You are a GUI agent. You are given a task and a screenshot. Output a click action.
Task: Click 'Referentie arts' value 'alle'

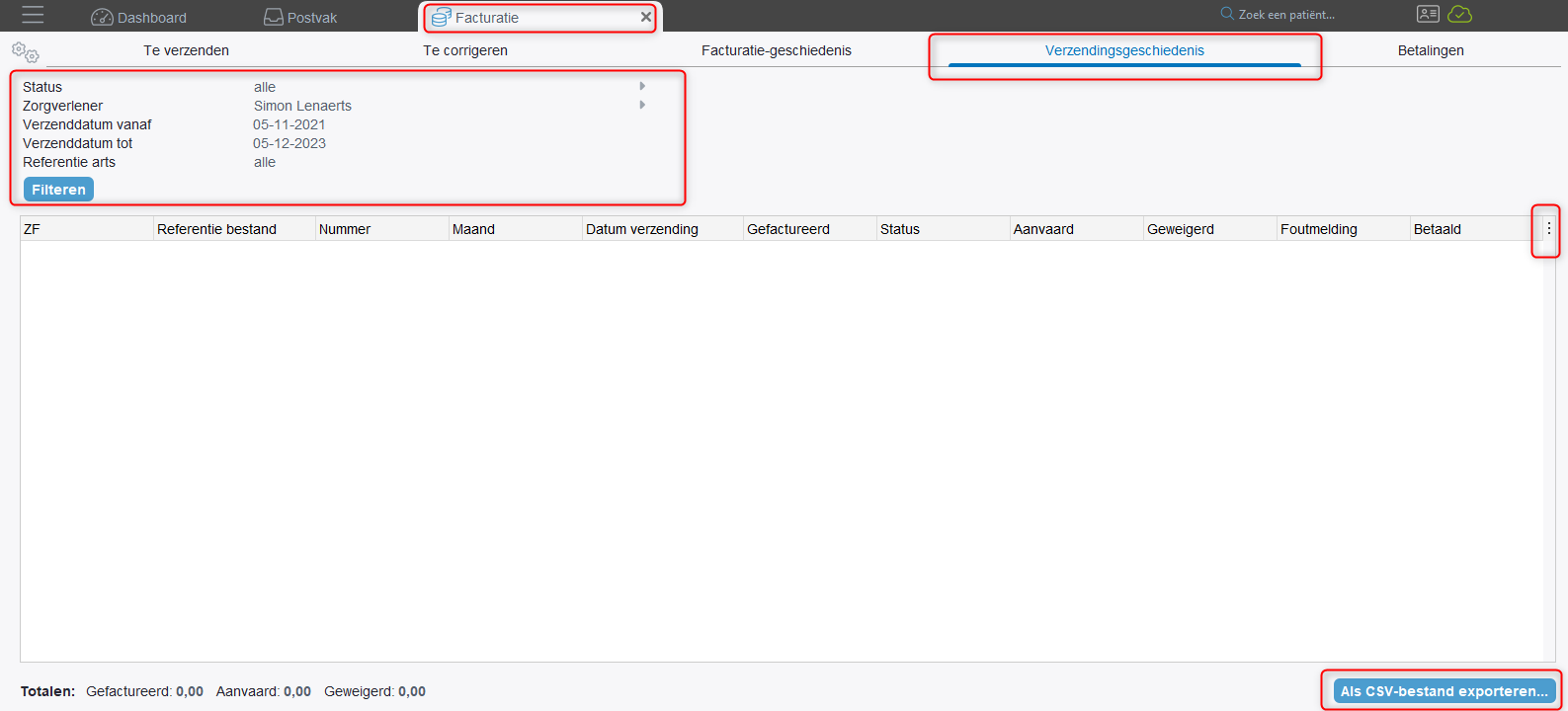click(x=265, y=162)
